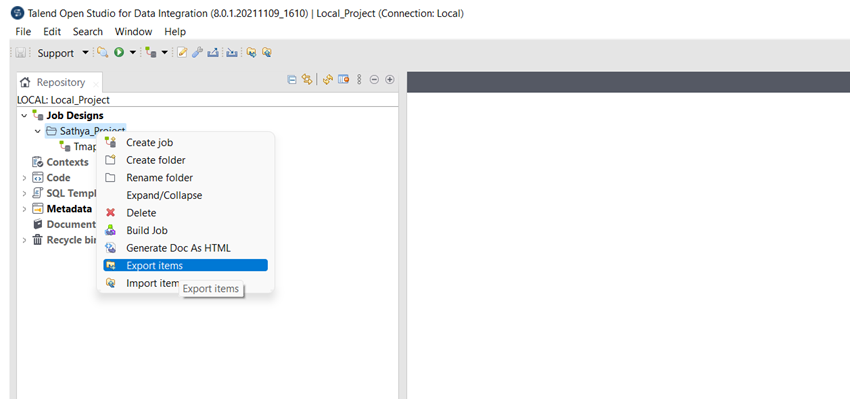Maximize the Repository panel
This screenshot has height=399, width=850.
click(389, 80)
